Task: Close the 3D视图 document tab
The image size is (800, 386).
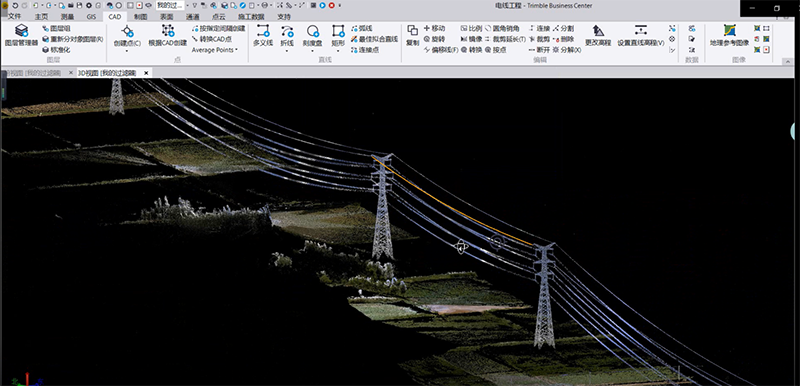Action: [x=146, y=73]
